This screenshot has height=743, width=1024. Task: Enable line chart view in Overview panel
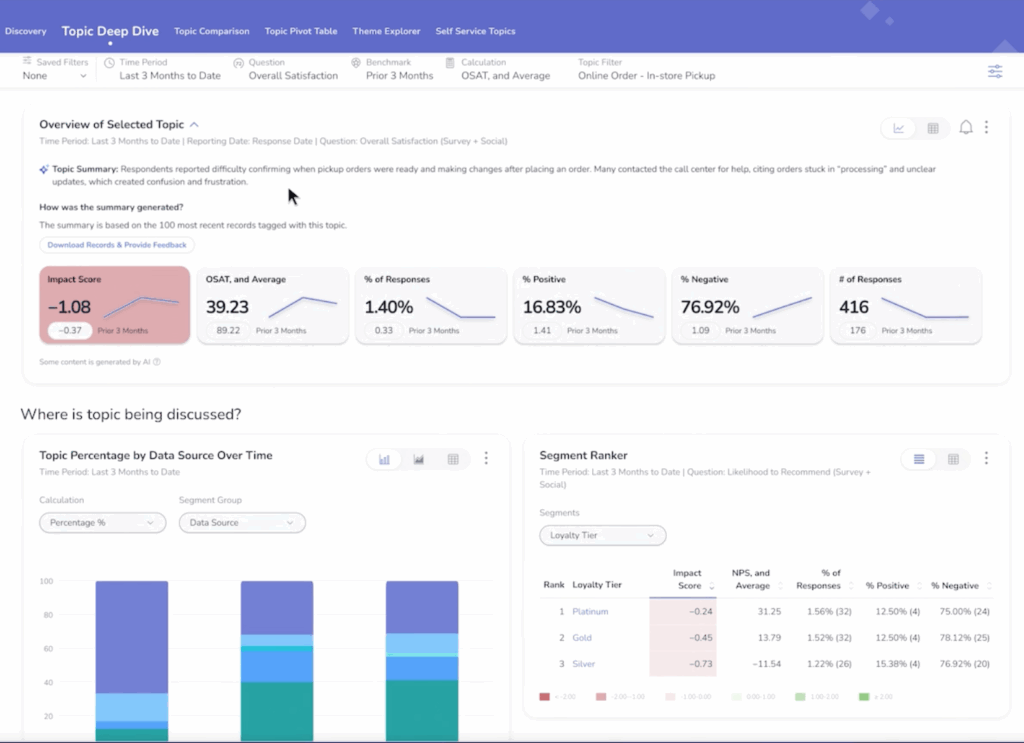(898, 128)
